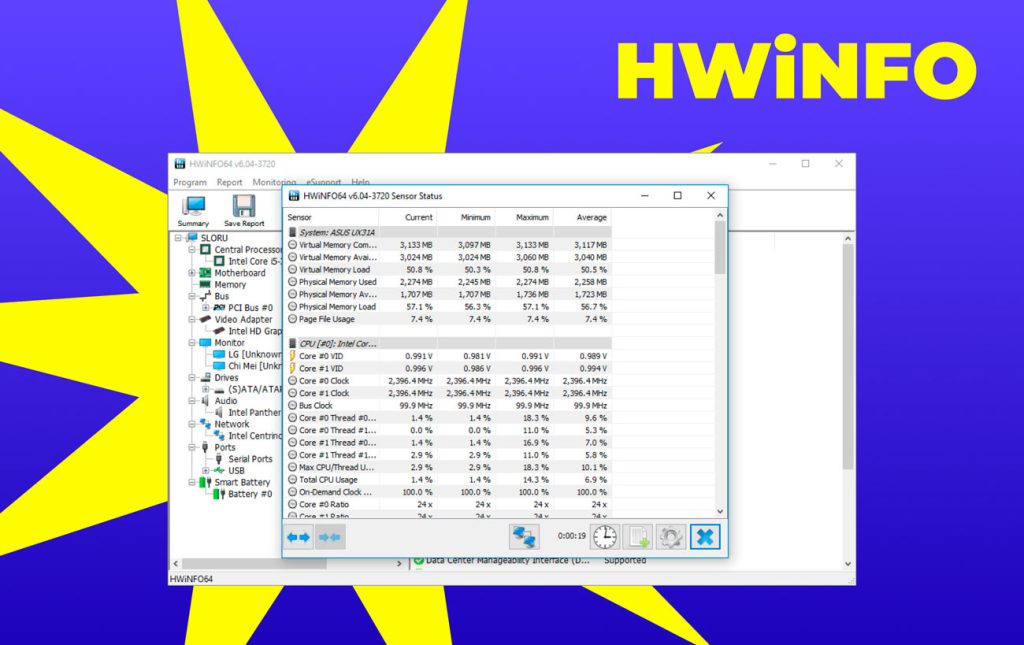Close sensors with the blue X button

tap(705, 537)
